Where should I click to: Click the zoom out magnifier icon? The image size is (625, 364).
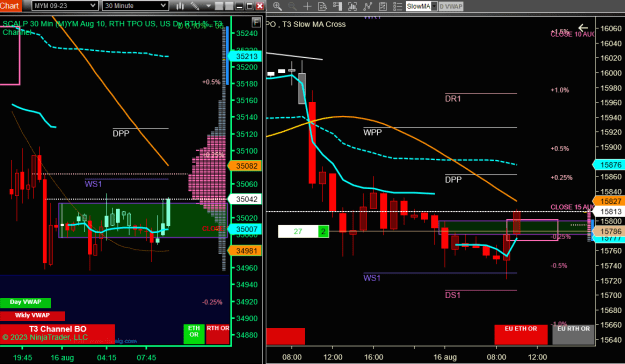[292, 6]
